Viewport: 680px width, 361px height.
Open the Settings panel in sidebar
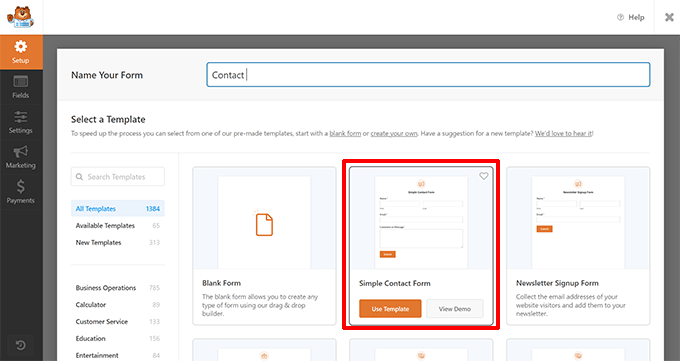tap(21, 122)
